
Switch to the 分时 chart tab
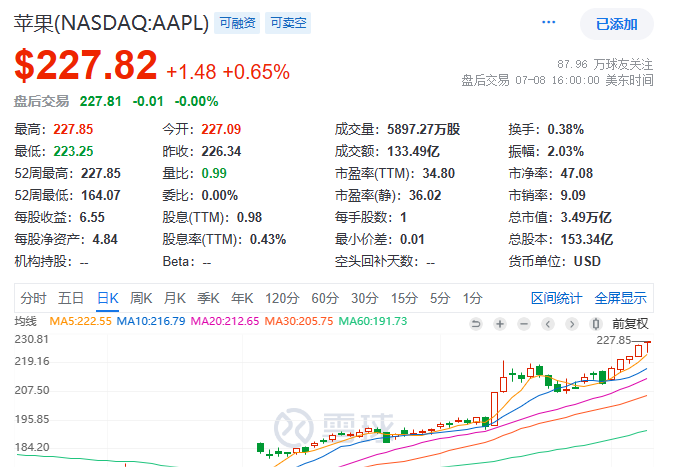(x=33, y=298)
